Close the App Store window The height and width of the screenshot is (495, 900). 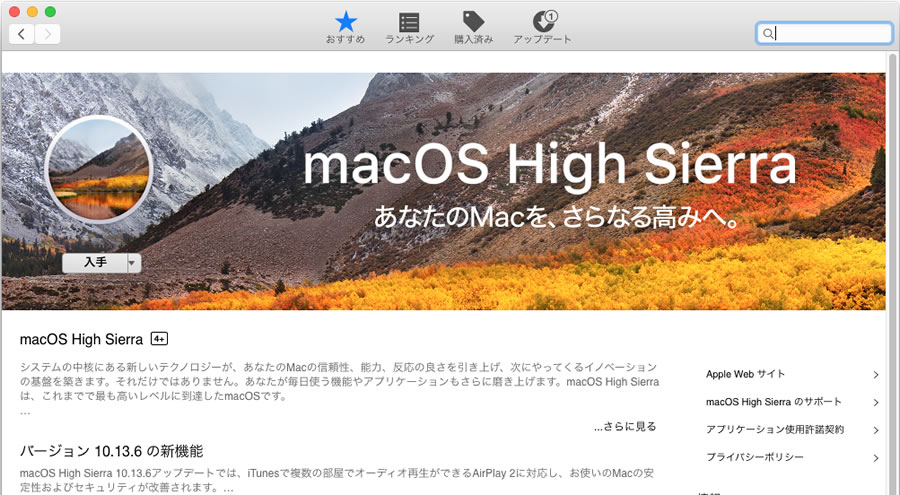pyautogui.click(x=15, y=11)
